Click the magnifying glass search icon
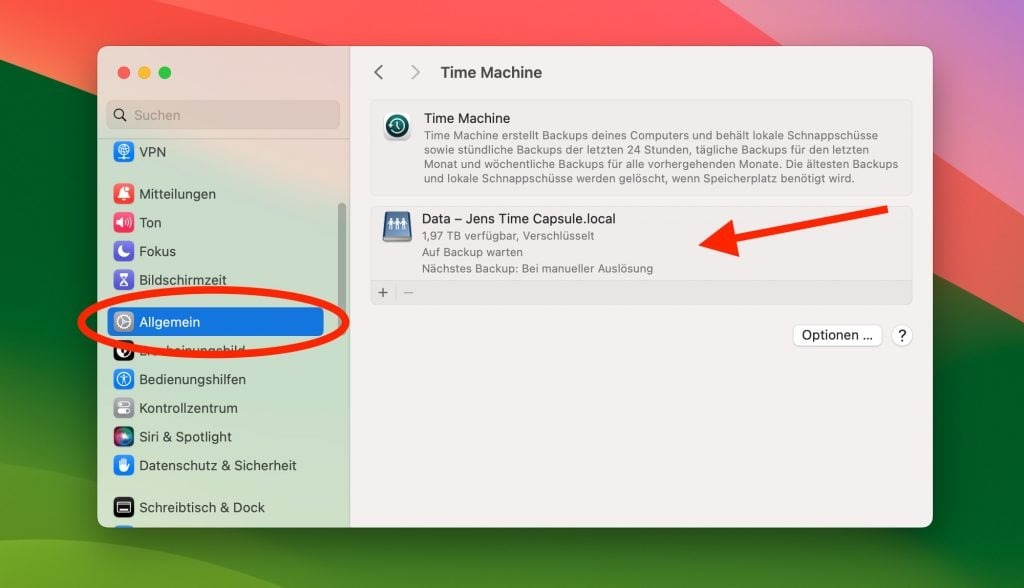This screenshot has width=1024, height=588. (x=120, y=115)
